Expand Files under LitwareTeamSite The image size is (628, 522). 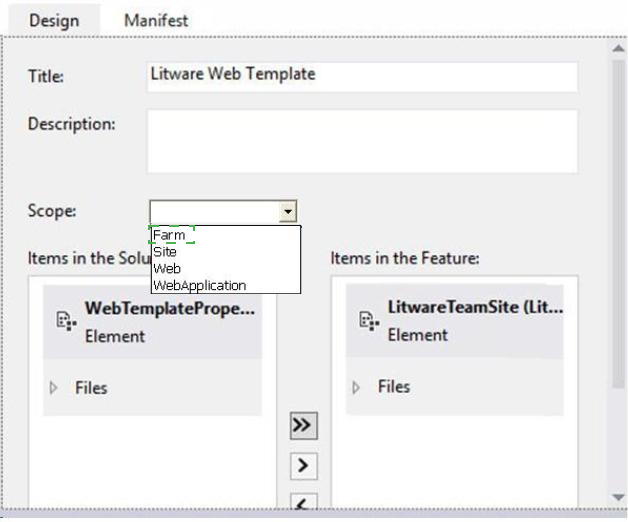[356, 387]
